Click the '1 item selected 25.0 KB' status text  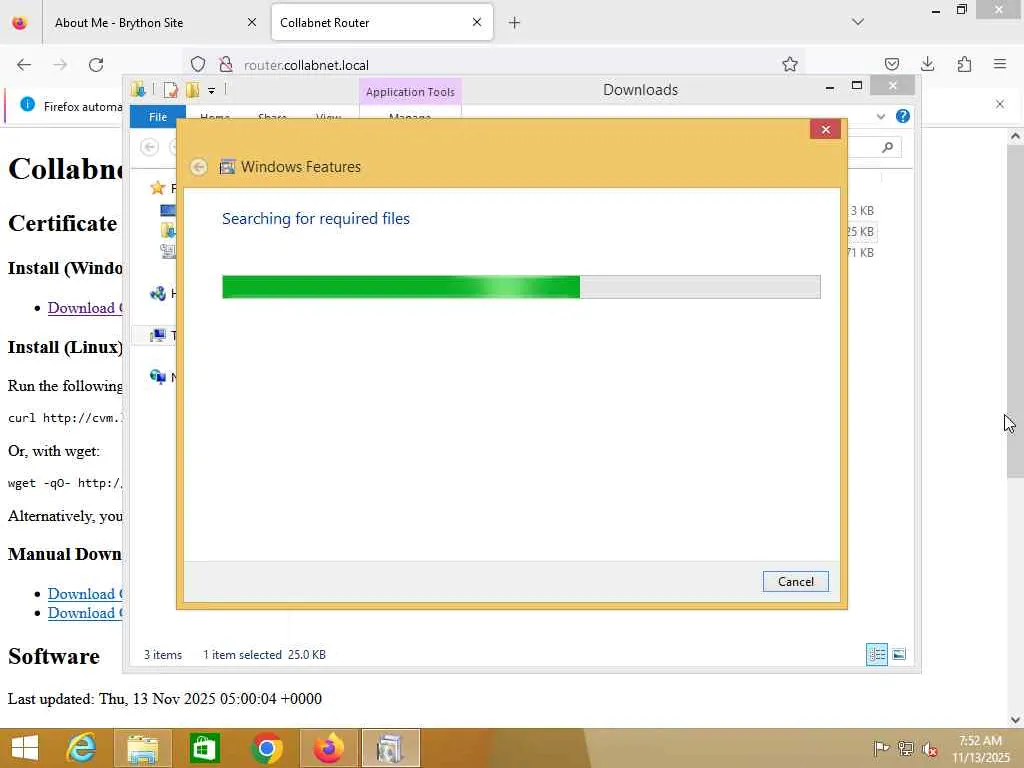click(264, 654)
